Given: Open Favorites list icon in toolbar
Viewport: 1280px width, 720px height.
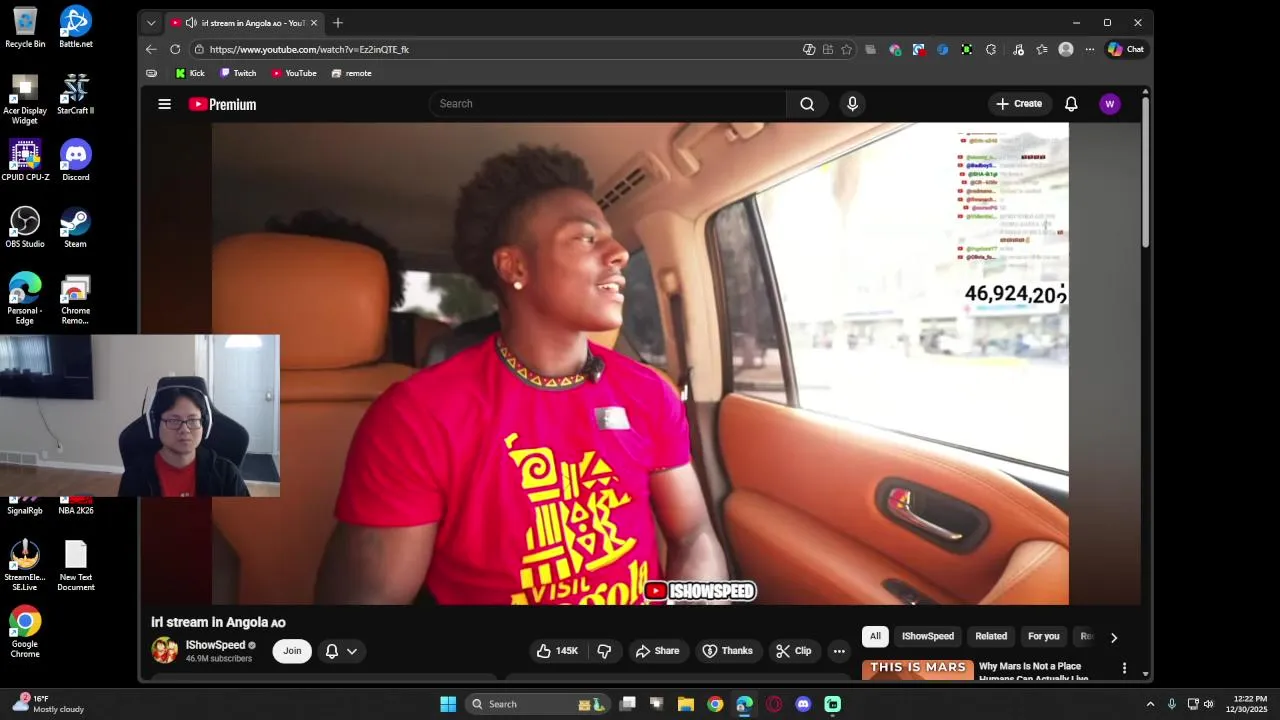Looking at the screenshot, I should 1042,49.
